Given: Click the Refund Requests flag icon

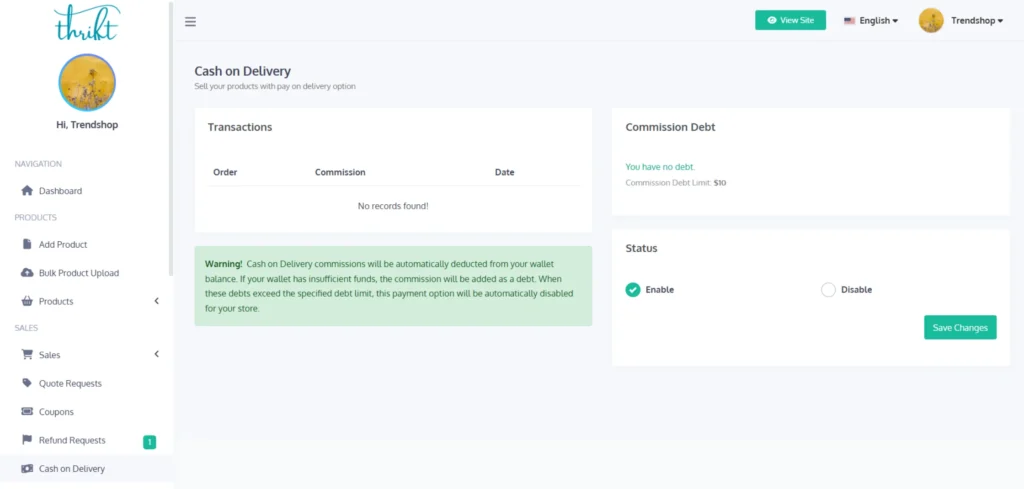Looking at the screenshot, I should tap(27, 441).
